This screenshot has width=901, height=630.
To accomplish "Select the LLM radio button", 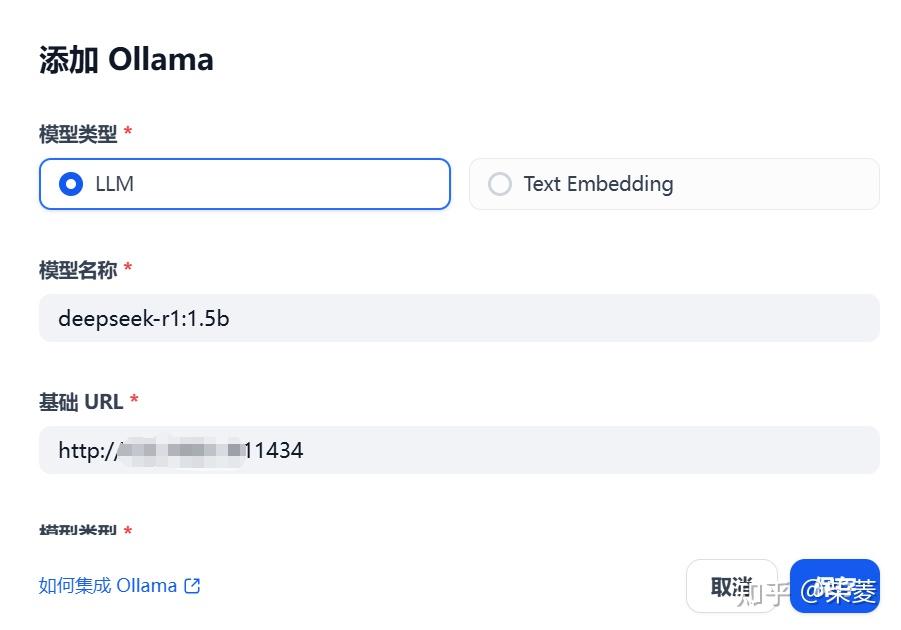I will (x=70, y=184).
